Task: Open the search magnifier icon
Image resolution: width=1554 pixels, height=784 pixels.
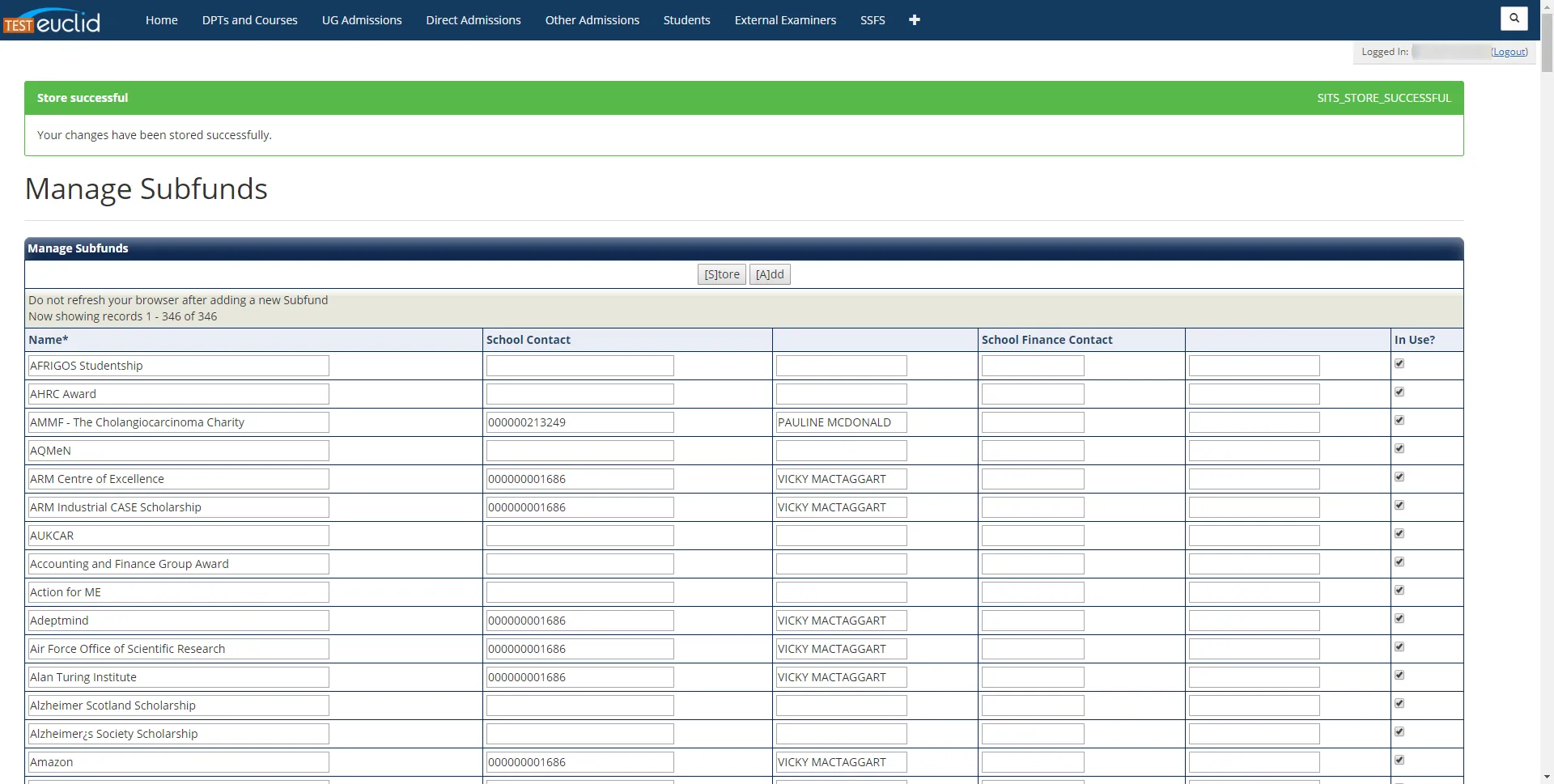Action: pos(1513,19)
